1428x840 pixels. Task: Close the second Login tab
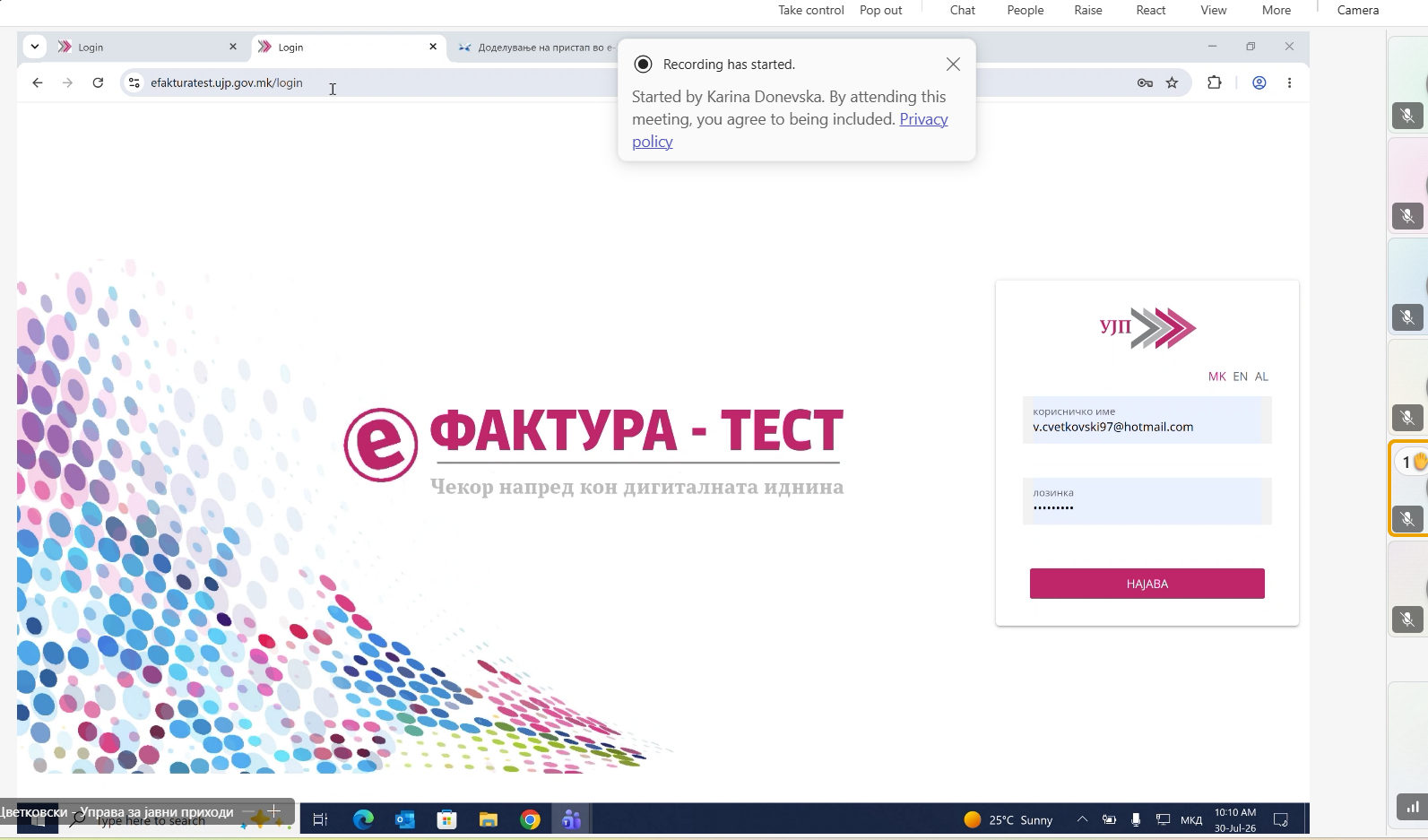click(x=433, y=47)
